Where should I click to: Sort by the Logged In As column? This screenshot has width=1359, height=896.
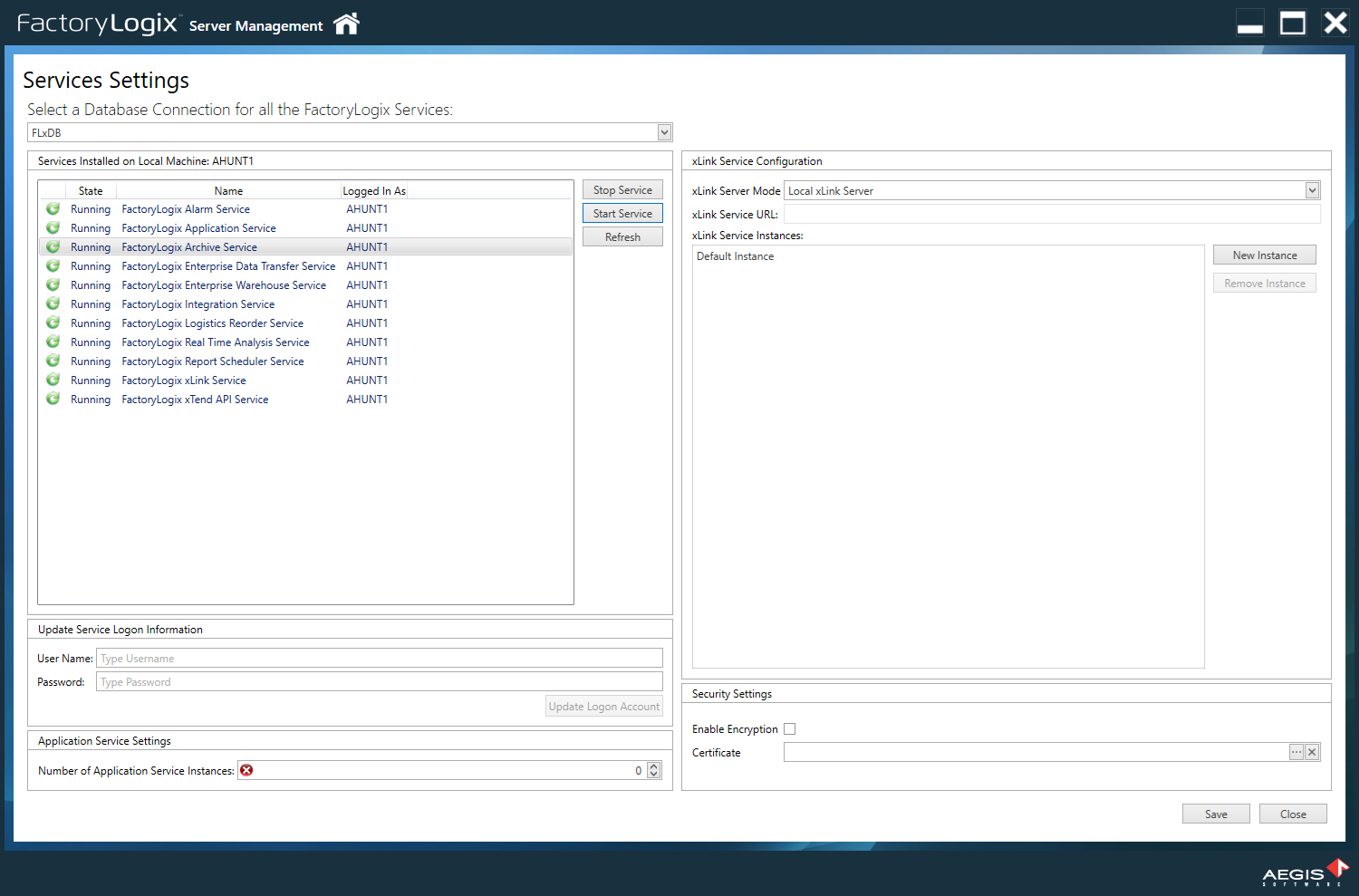pos(373,191)
